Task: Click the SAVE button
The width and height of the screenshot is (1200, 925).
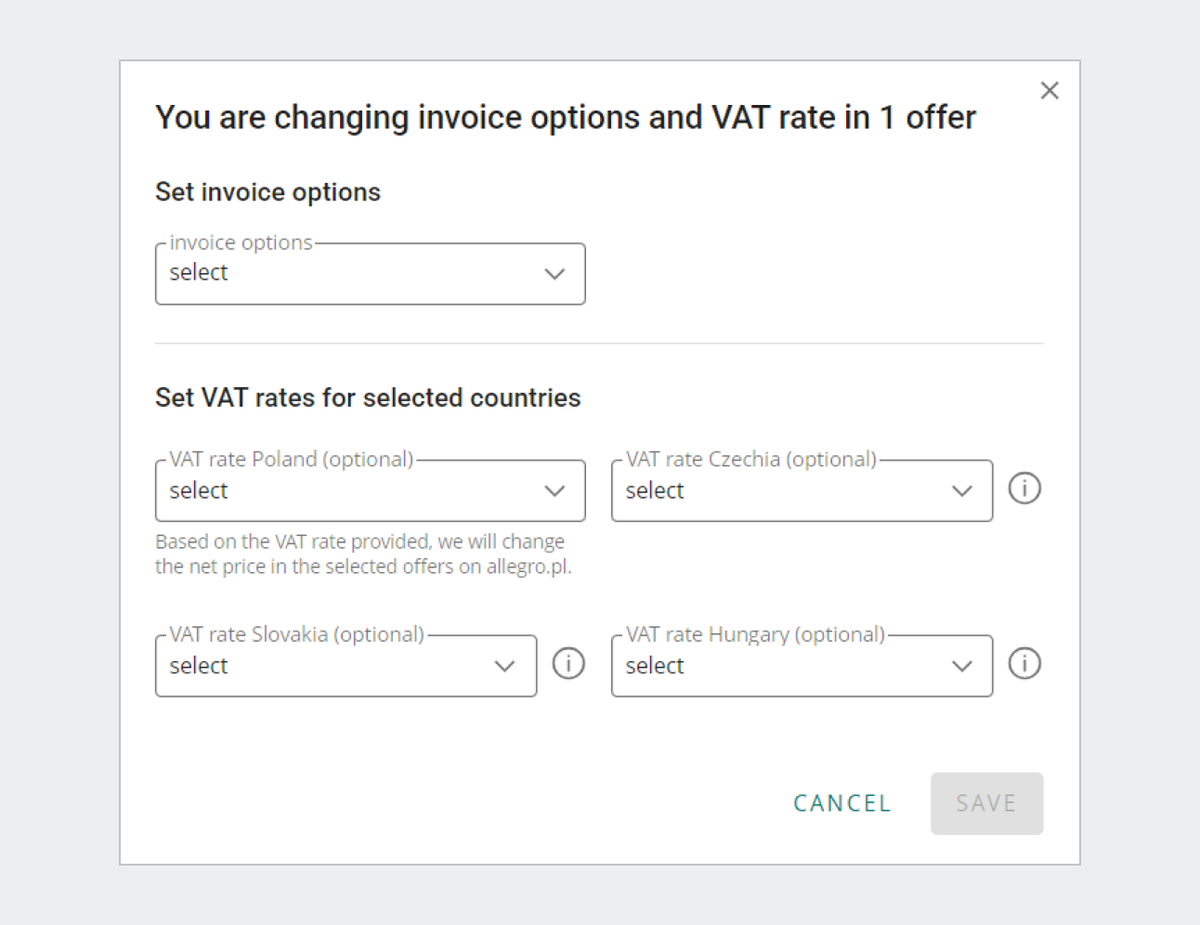Action: pyautogui.click(x=986, y=803)
